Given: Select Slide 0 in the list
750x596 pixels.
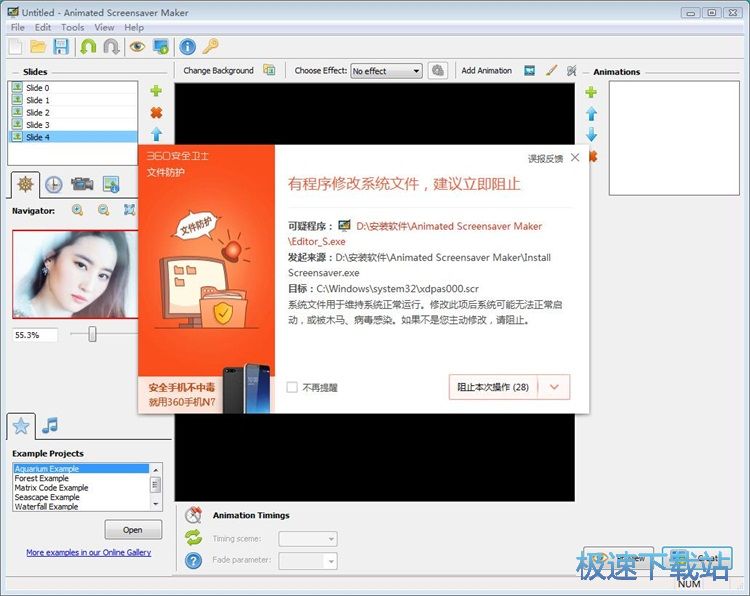Looking at the screenshot, I should 73,88.
